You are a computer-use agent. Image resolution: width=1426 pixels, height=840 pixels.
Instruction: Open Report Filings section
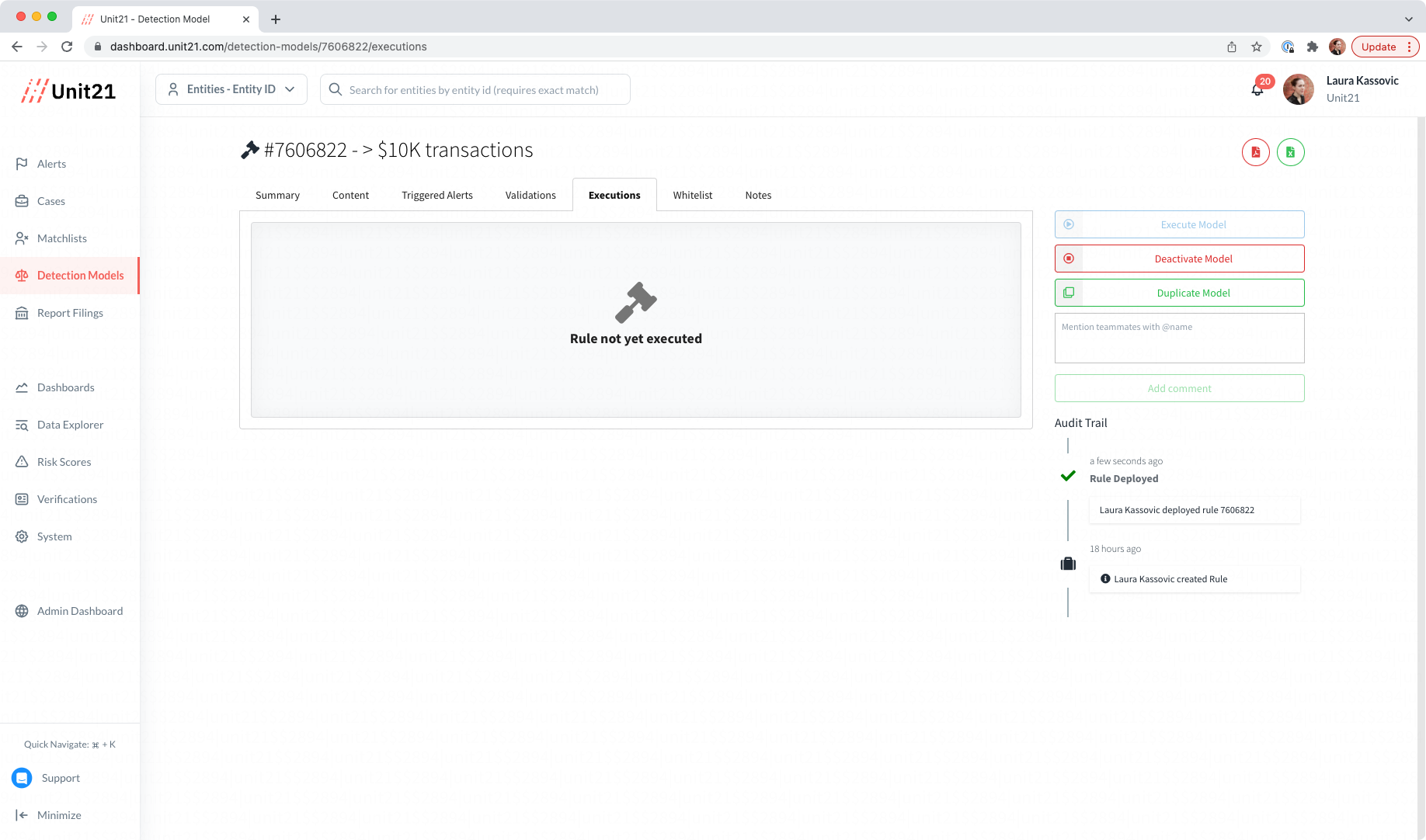tap(70, 313)
